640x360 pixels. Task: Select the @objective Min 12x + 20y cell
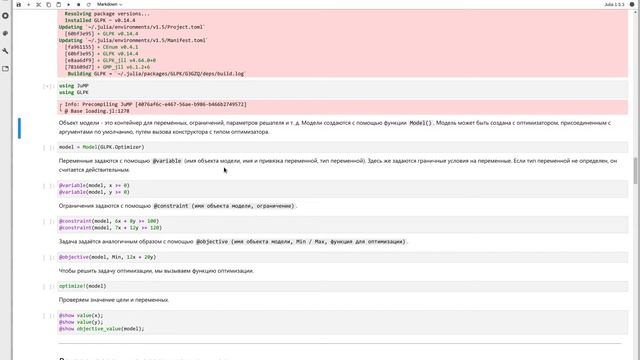click(342, 257)
